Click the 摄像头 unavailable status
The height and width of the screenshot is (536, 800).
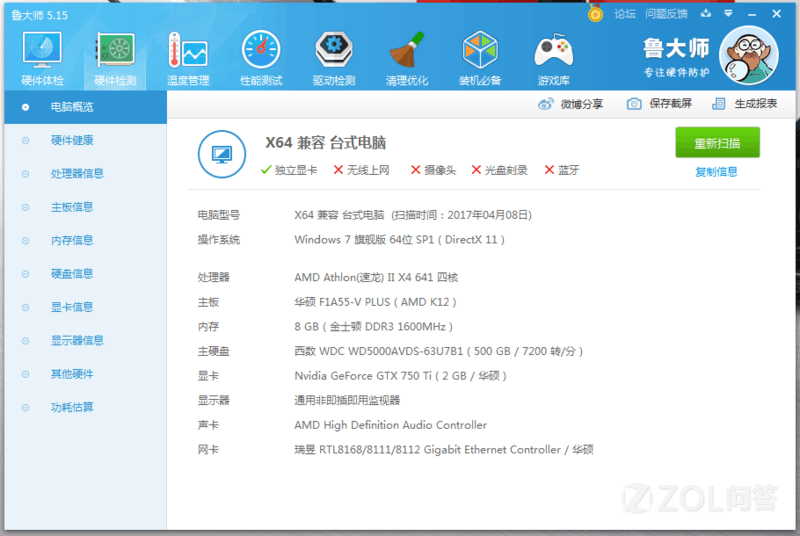[434, 170]
